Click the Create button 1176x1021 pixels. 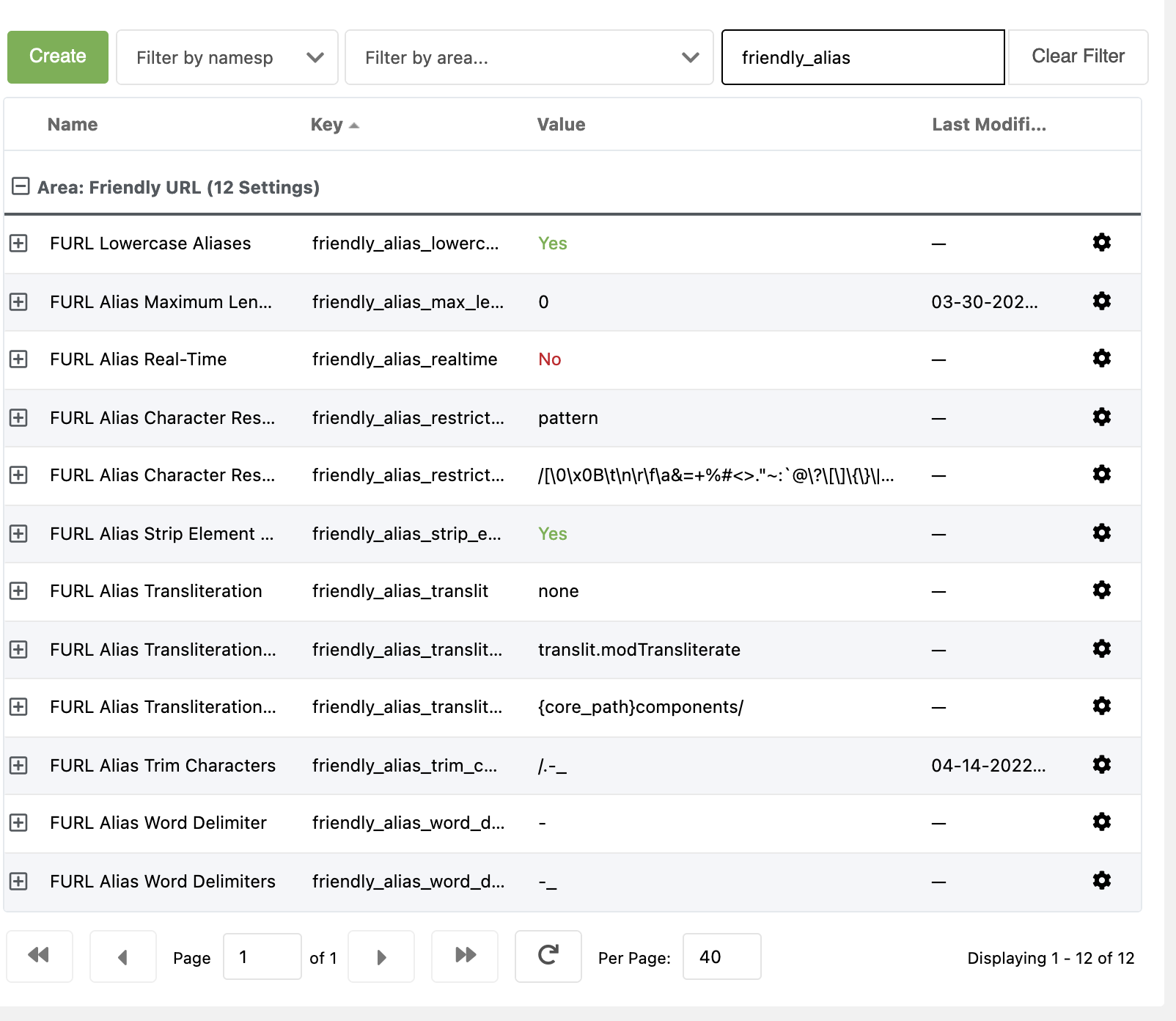pos(57,56)
